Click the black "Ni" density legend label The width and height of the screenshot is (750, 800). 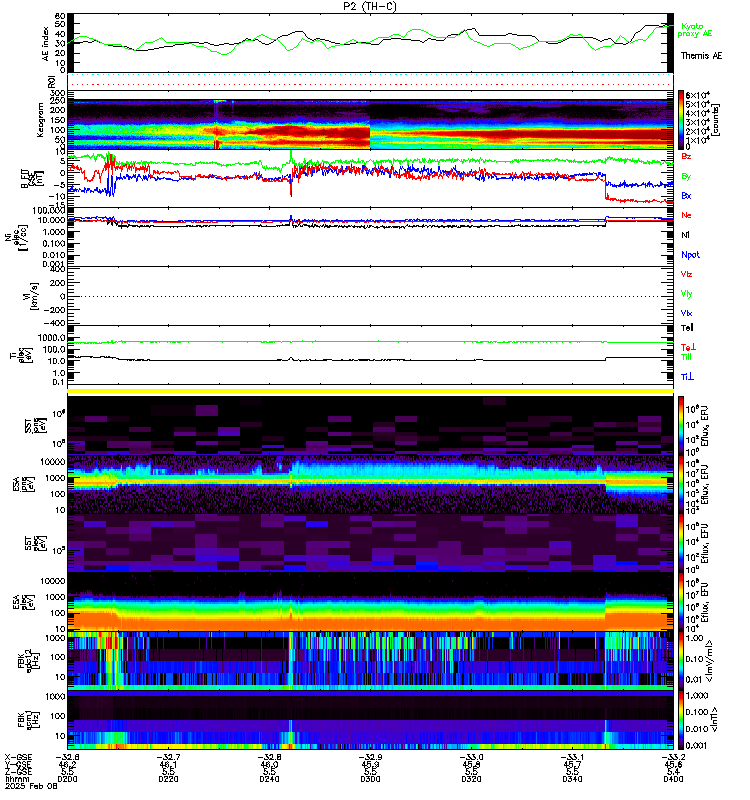[685, 235]
